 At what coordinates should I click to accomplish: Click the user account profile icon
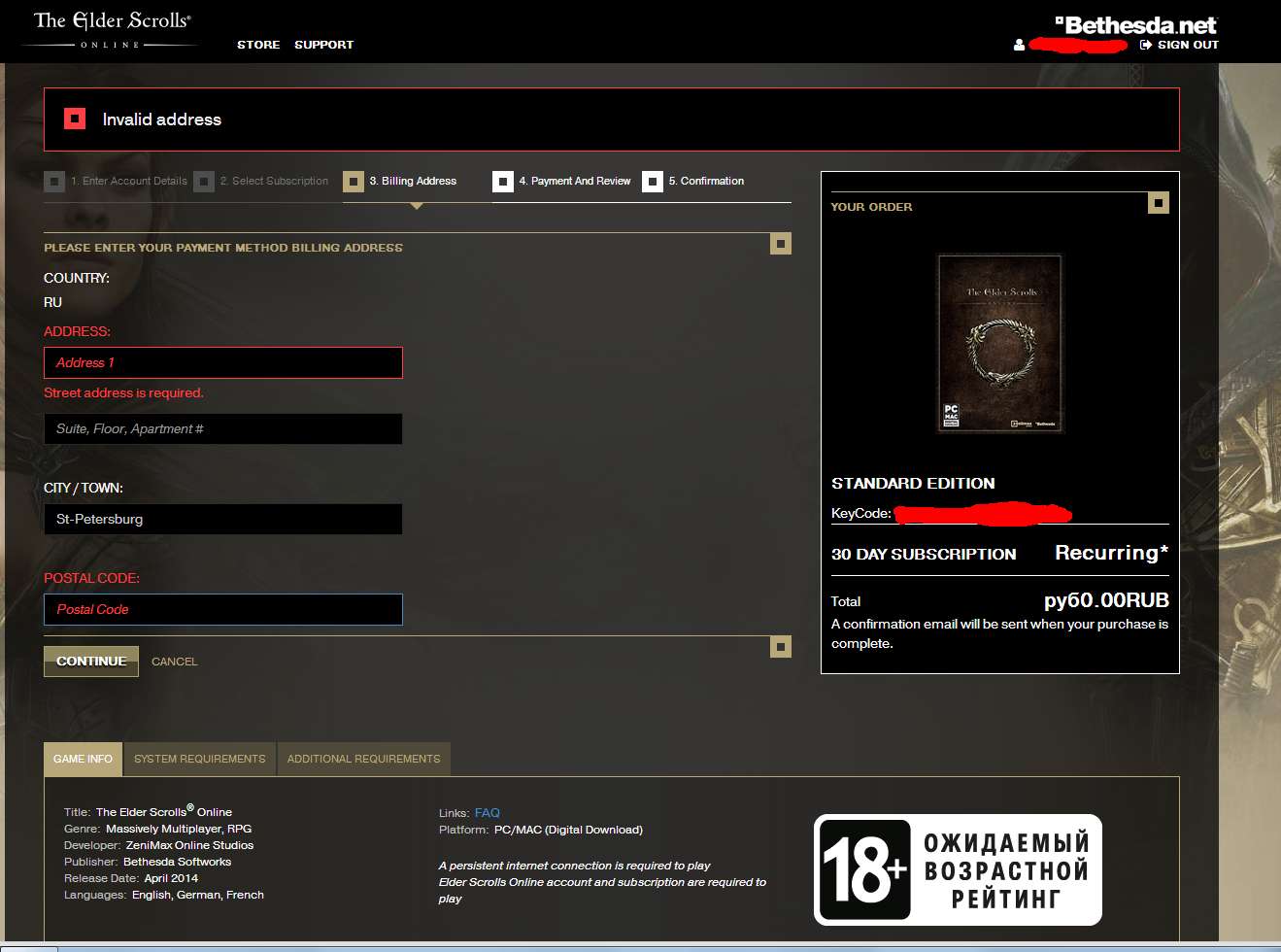[x=1019, y=45]
